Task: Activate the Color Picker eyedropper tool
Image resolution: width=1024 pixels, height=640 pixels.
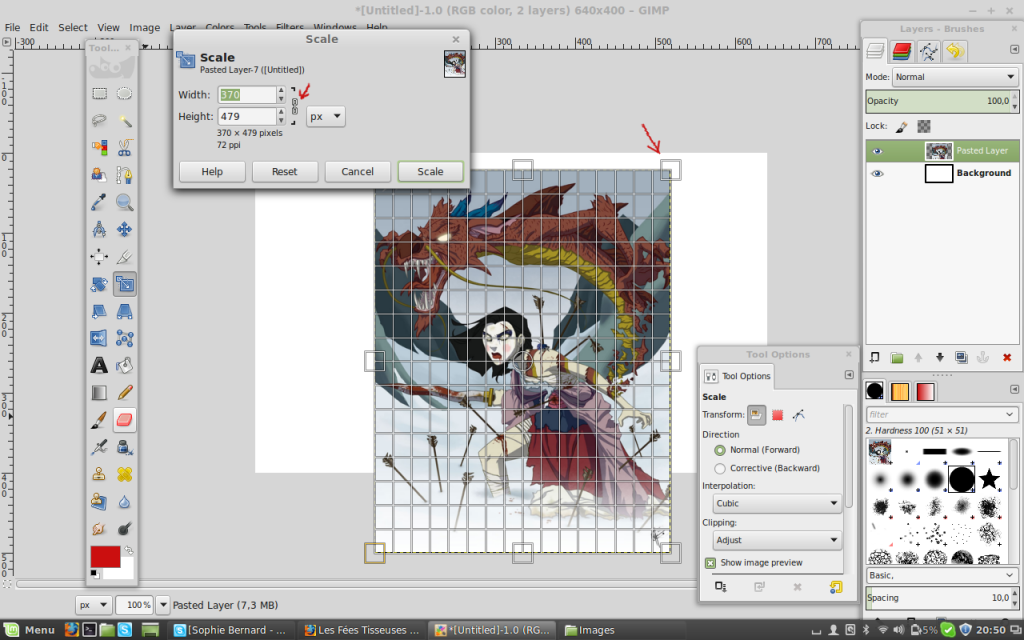Action: 99,202
